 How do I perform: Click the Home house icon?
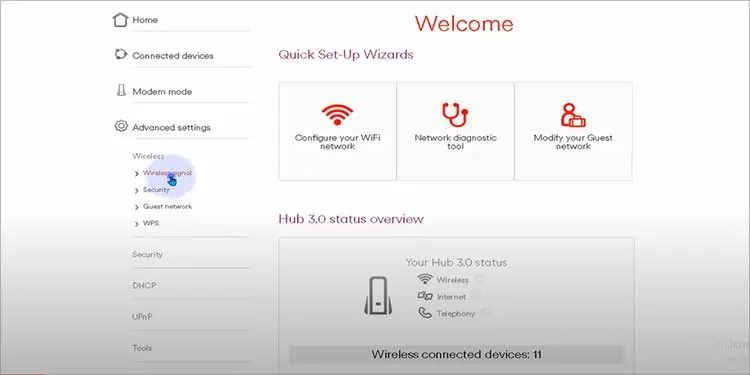click(121, 20)
